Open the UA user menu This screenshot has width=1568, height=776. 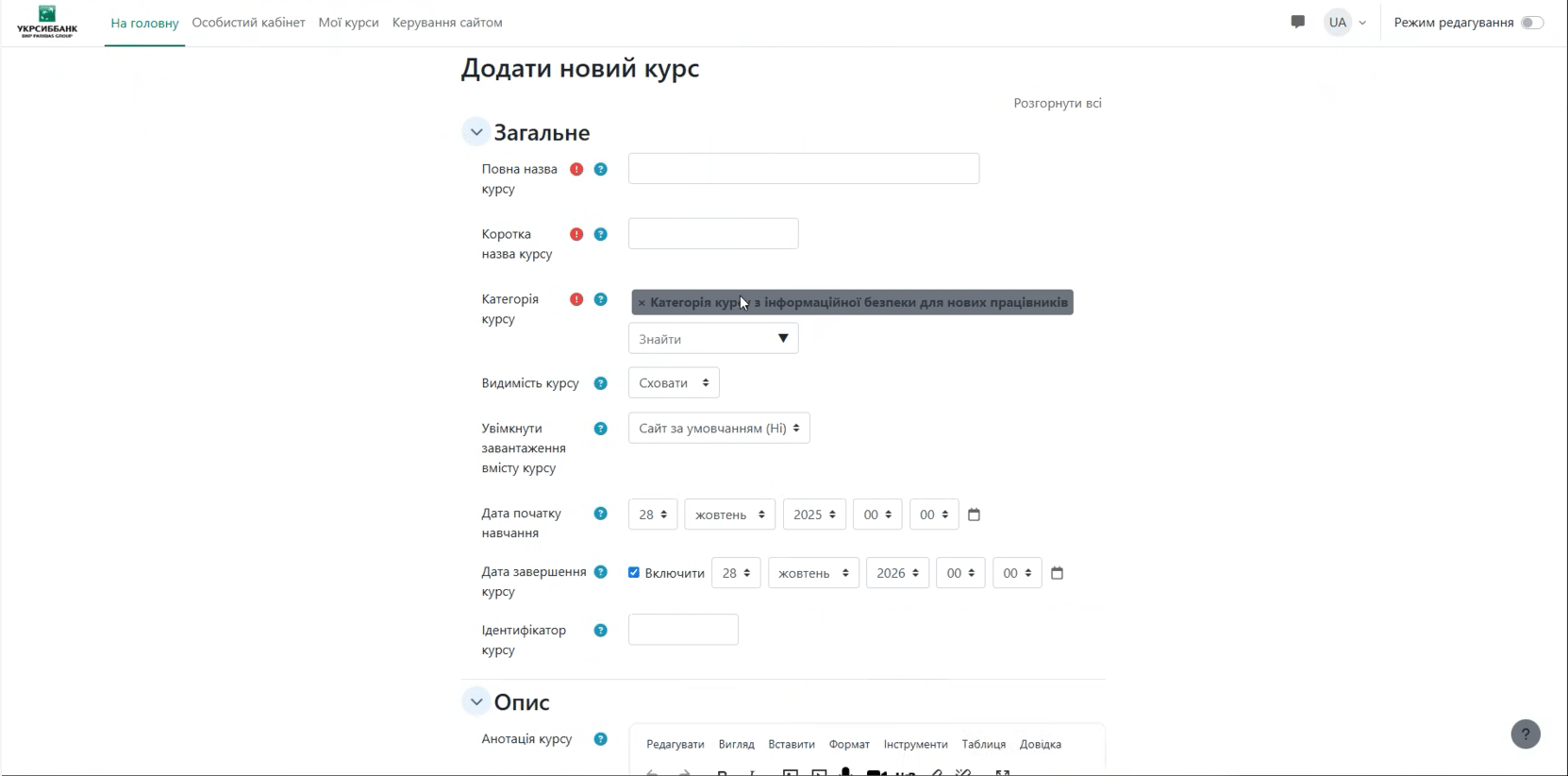click(x=1345, y=23)
